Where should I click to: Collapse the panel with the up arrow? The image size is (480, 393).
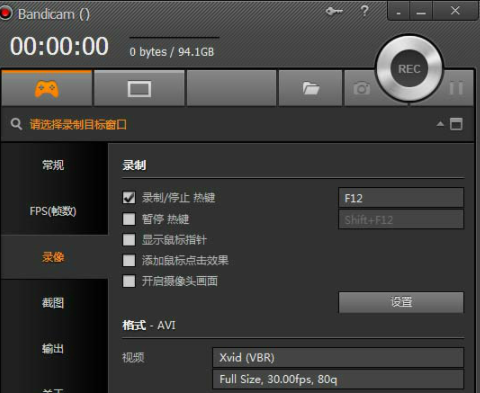[440, 124]
